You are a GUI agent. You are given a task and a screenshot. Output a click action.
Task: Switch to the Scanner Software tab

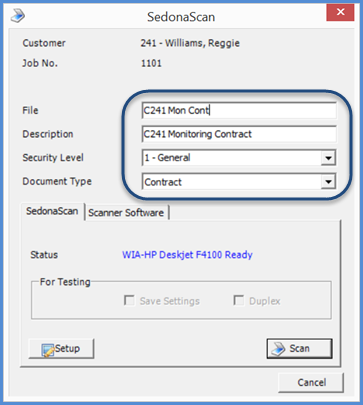point(127,213)
